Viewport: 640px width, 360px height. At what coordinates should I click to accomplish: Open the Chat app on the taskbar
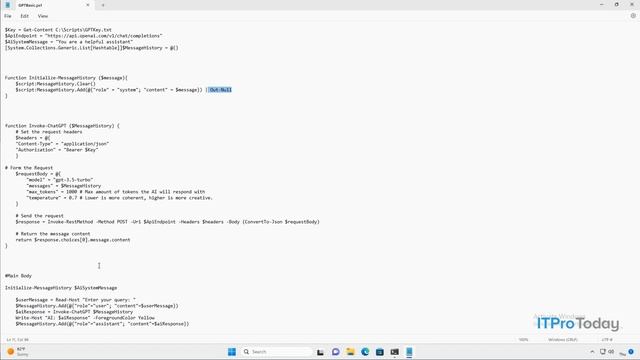[x=336, y=352]
